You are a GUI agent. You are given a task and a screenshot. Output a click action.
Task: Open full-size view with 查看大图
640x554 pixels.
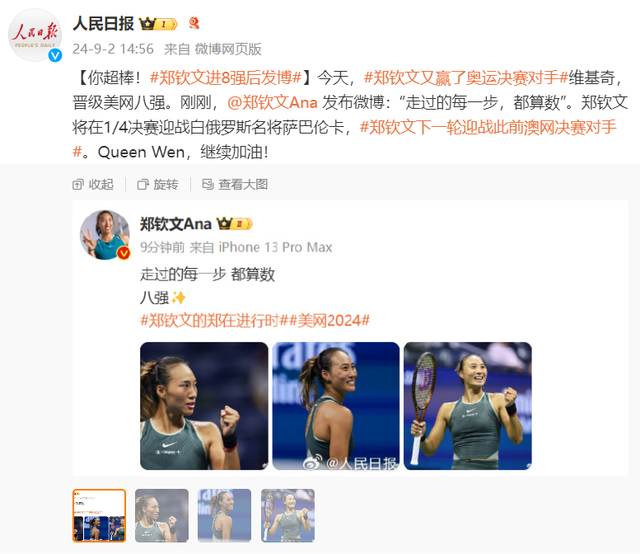[235, 185]
